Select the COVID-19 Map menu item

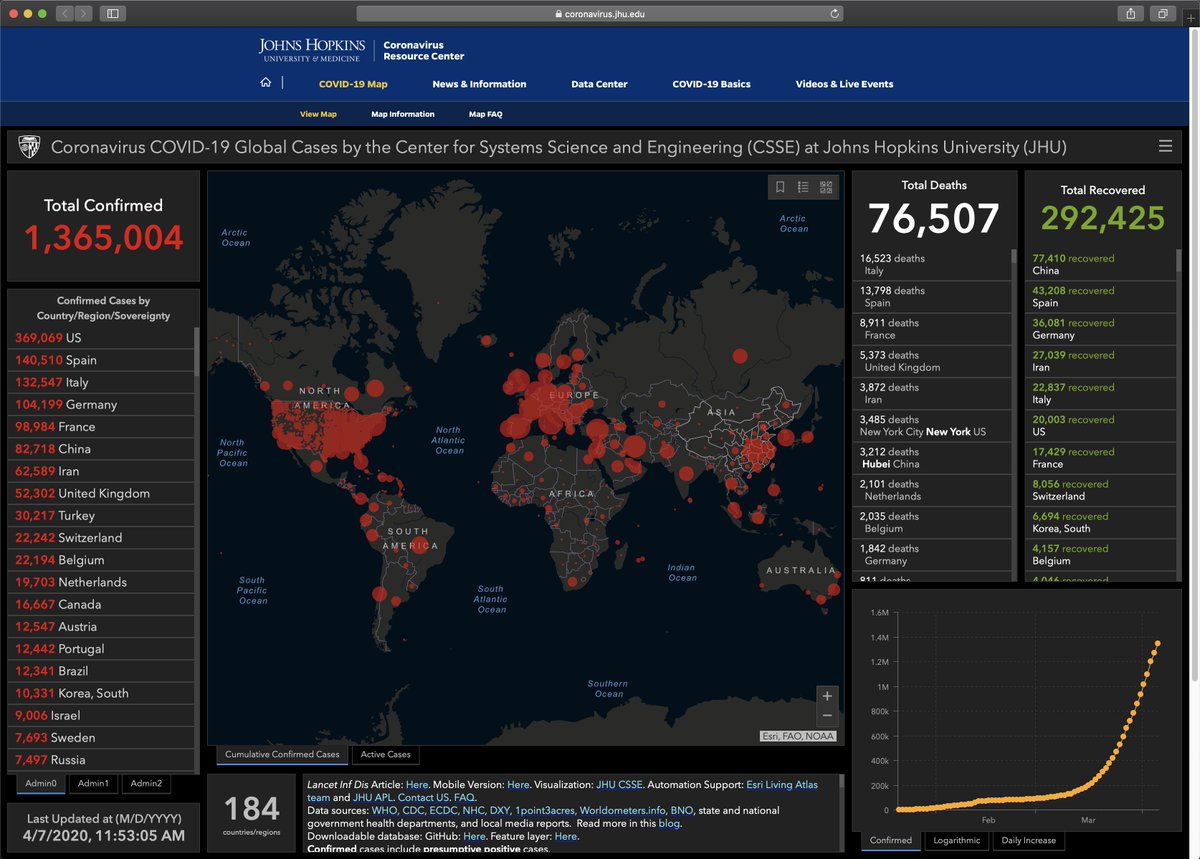click(353, 84)
